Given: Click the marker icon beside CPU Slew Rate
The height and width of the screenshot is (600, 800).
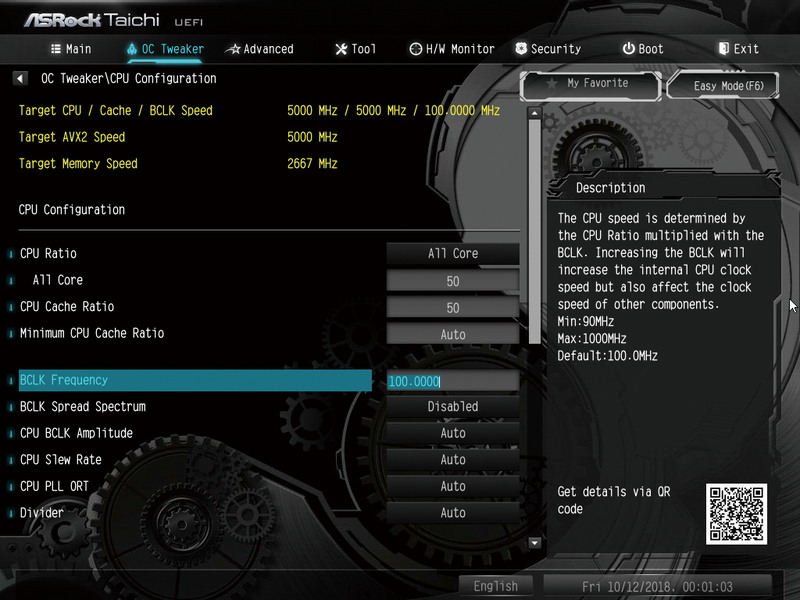Looking at the screenshot, I should (x=11, y=460).
